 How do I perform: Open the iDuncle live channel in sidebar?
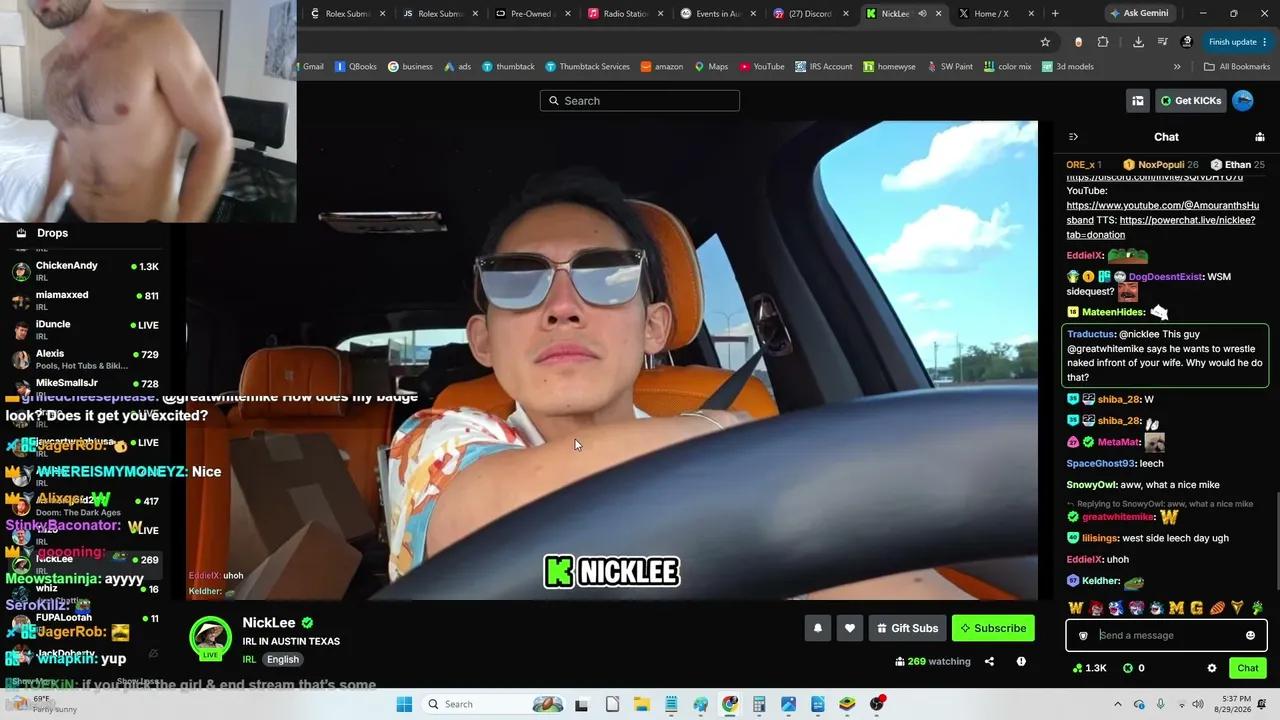[x=85, y=329]
